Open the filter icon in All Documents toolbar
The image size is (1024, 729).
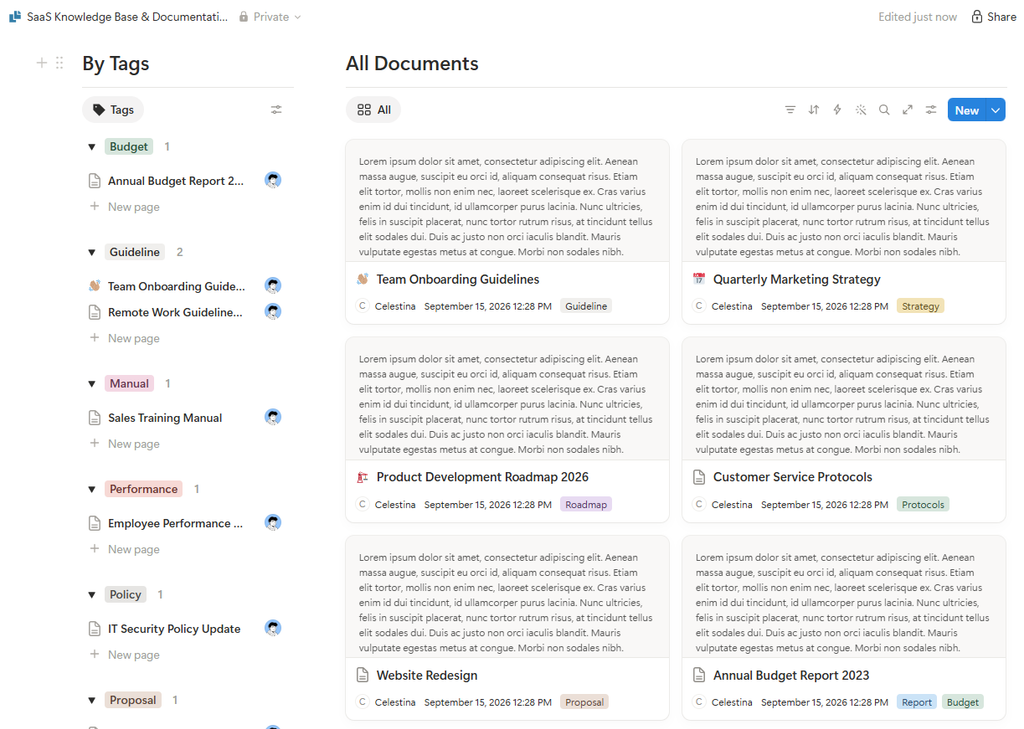(x=790, y=110)
